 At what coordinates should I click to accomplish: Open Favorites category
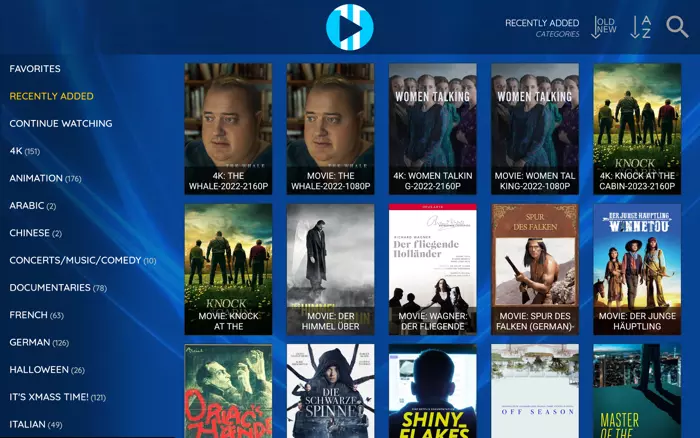(x=35, y=69)
